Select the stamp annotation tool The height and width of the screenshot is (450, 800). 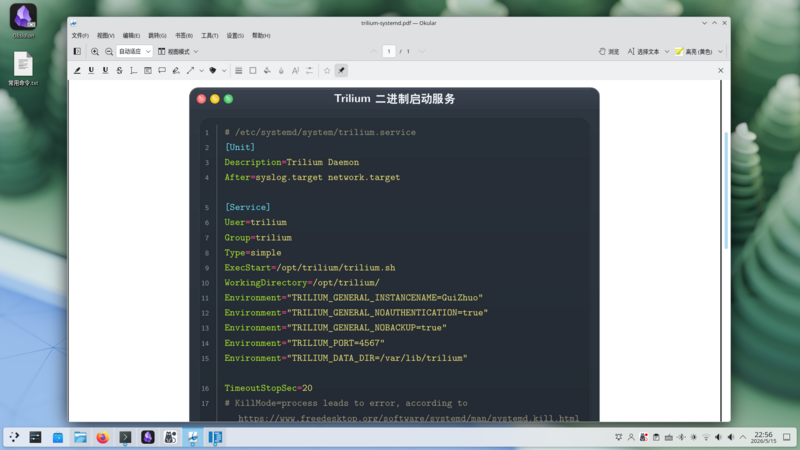click(213, 71)
